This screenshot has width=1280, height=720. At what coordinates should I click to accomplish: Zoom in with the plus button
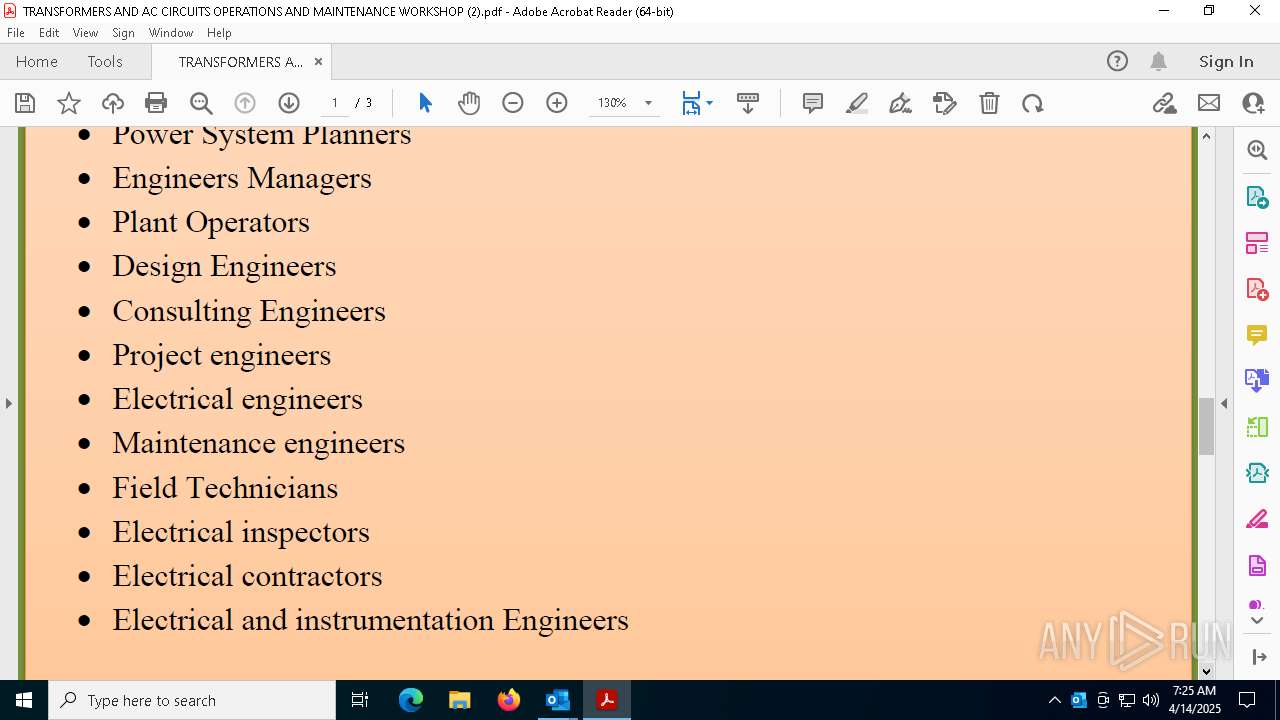(x=557, y=103)
